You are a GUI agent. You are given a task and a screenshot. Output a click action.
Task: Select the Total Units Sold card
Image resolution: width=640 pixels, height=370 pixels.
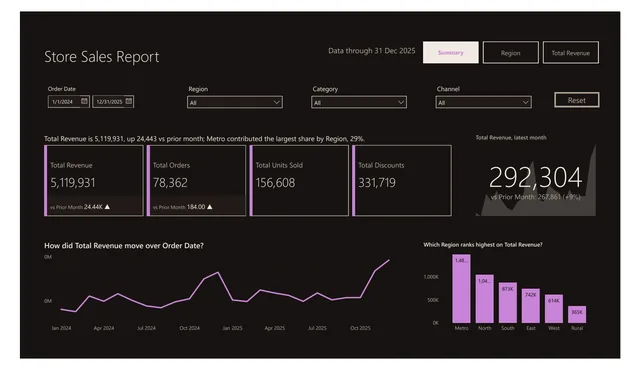299,180
